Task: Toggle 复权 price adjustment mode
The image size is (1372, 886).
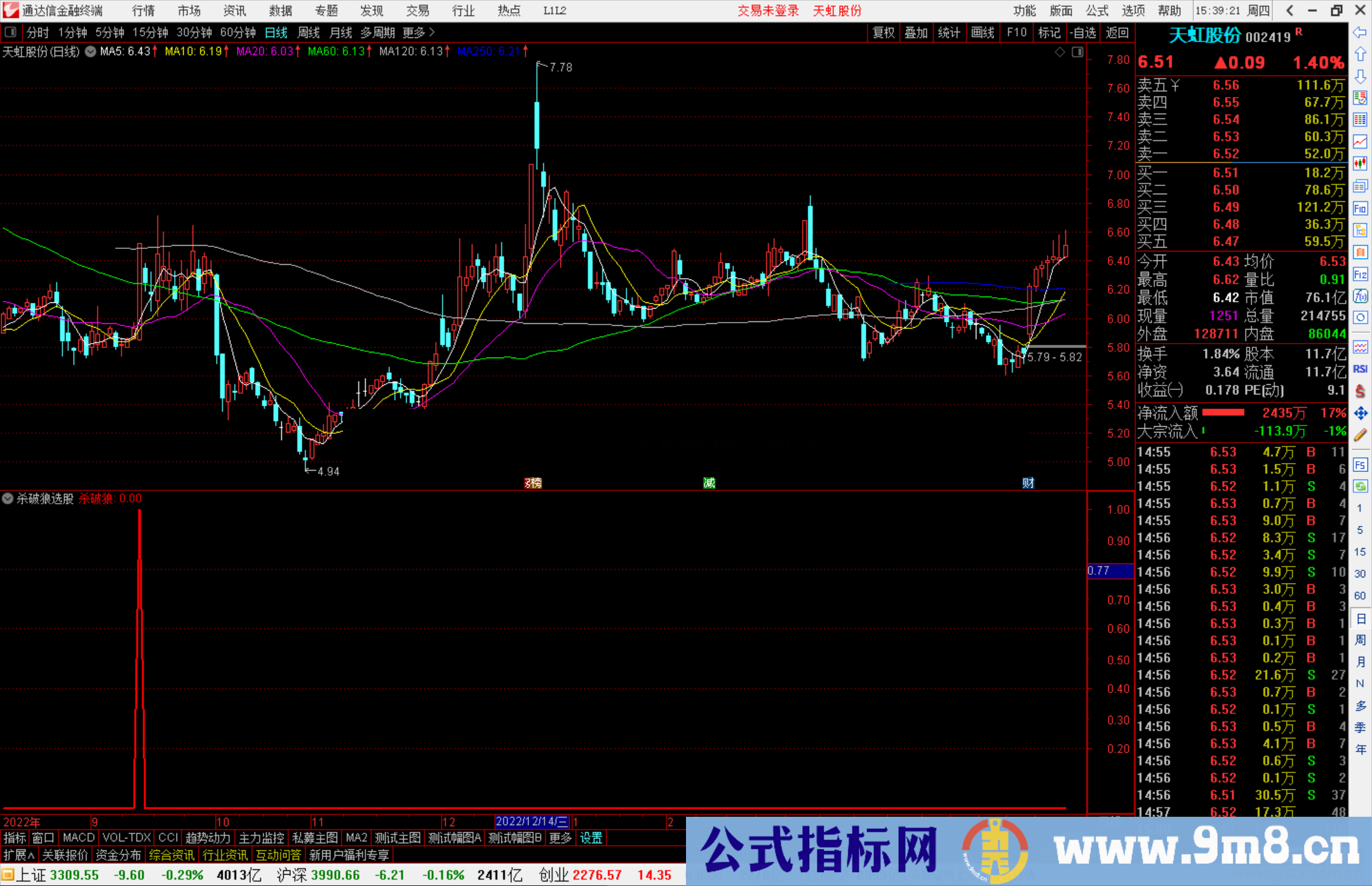Action: click(x=883, y=32)
